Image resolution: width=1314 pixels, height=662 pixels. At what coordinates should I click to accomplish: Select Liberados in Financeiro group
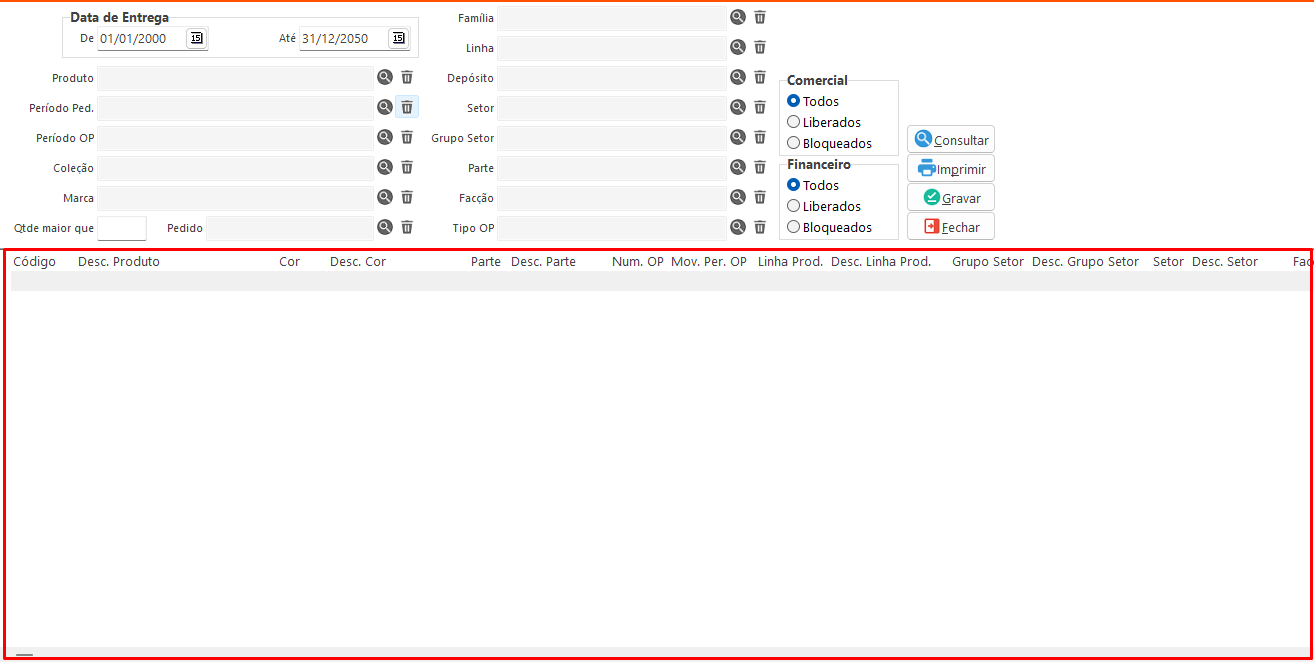[x=794, y=206]
